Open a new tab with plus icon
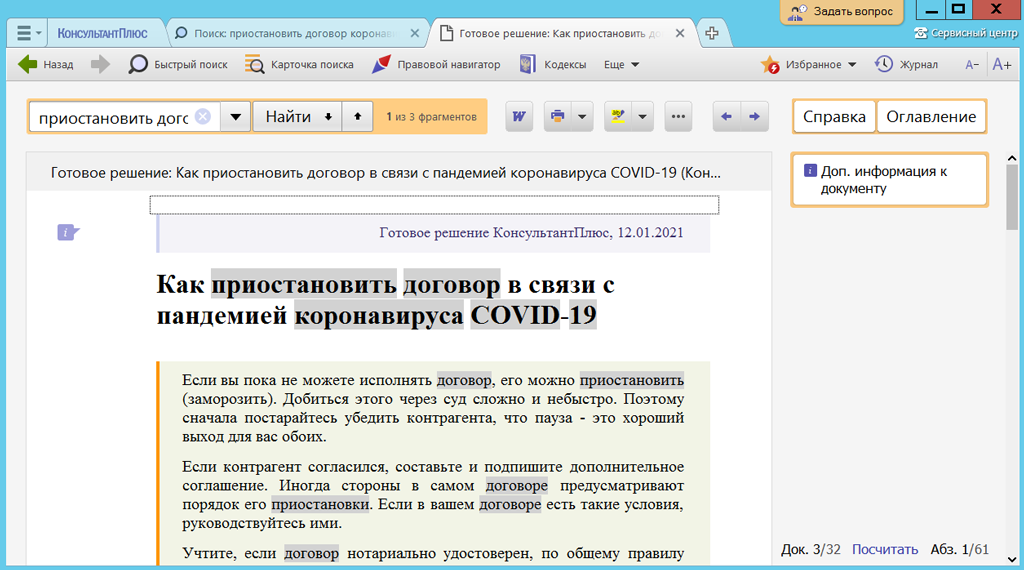This screenshot has height=570, width=1024. [712, 33]
